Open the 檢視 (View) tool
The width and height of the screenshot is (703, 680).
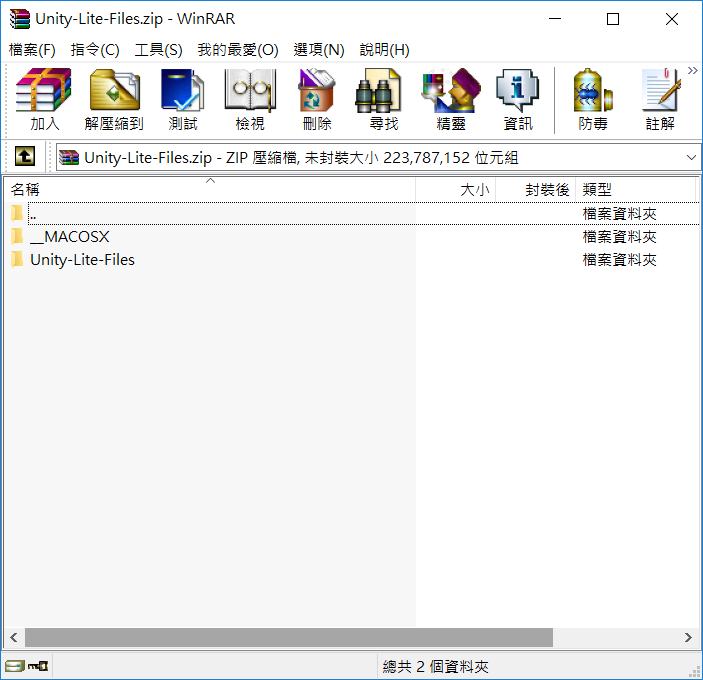(x=250, y=100)
